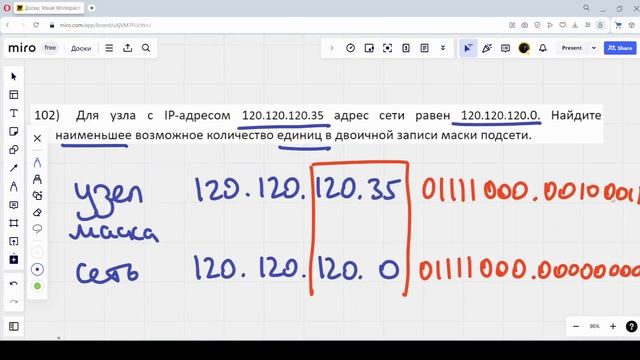Open board title Доски
640x360 pixels.
click(x=81, y=48)
